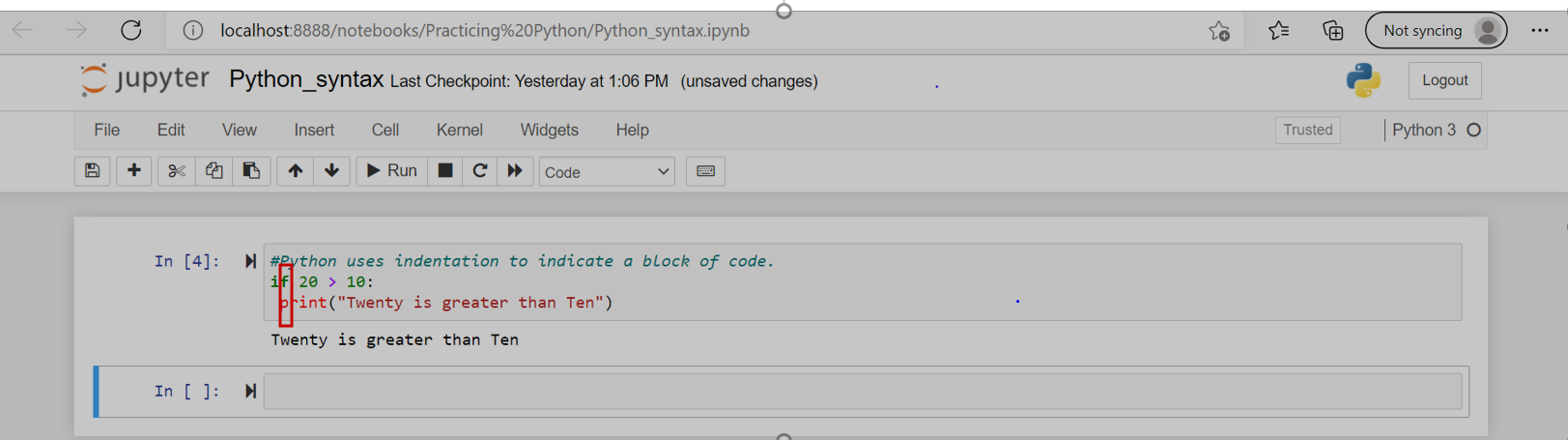Open the Cell menu
Screen dimensions: 1568x440
(385, 130)
